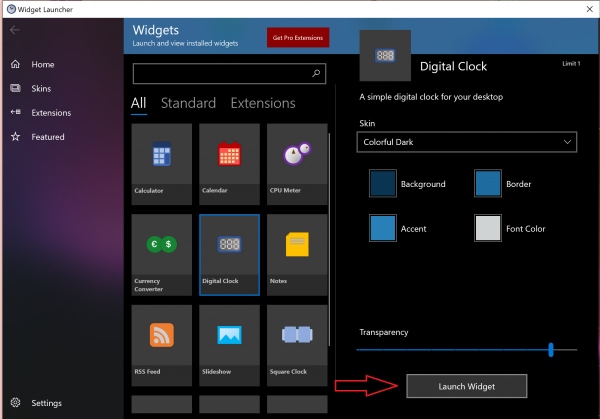Click the 'Transparency' label
Viewport: 600px width, 419px height.
click(383, 332)
